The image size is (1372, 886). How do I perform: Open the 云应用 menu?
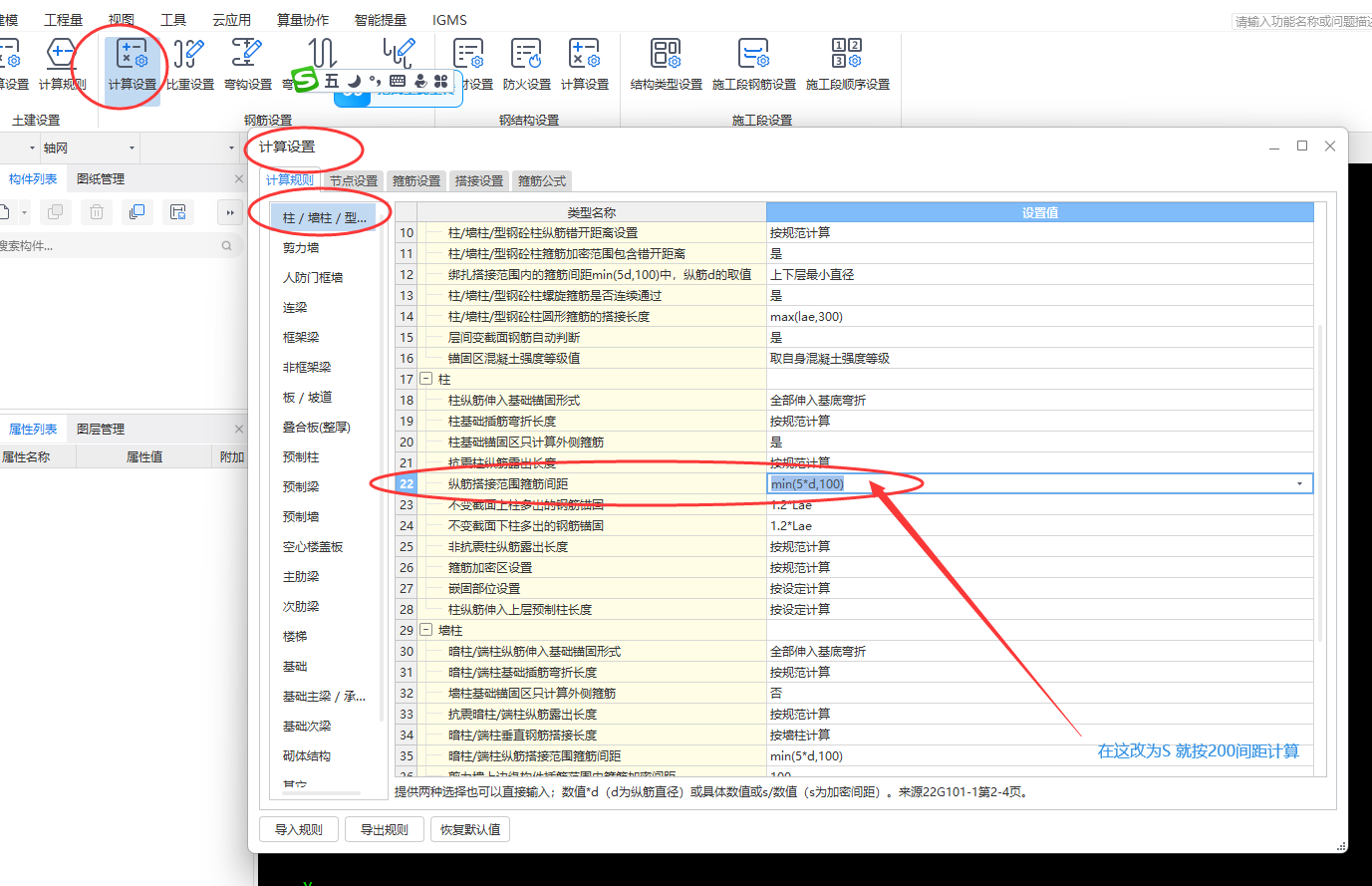[231, 20]
